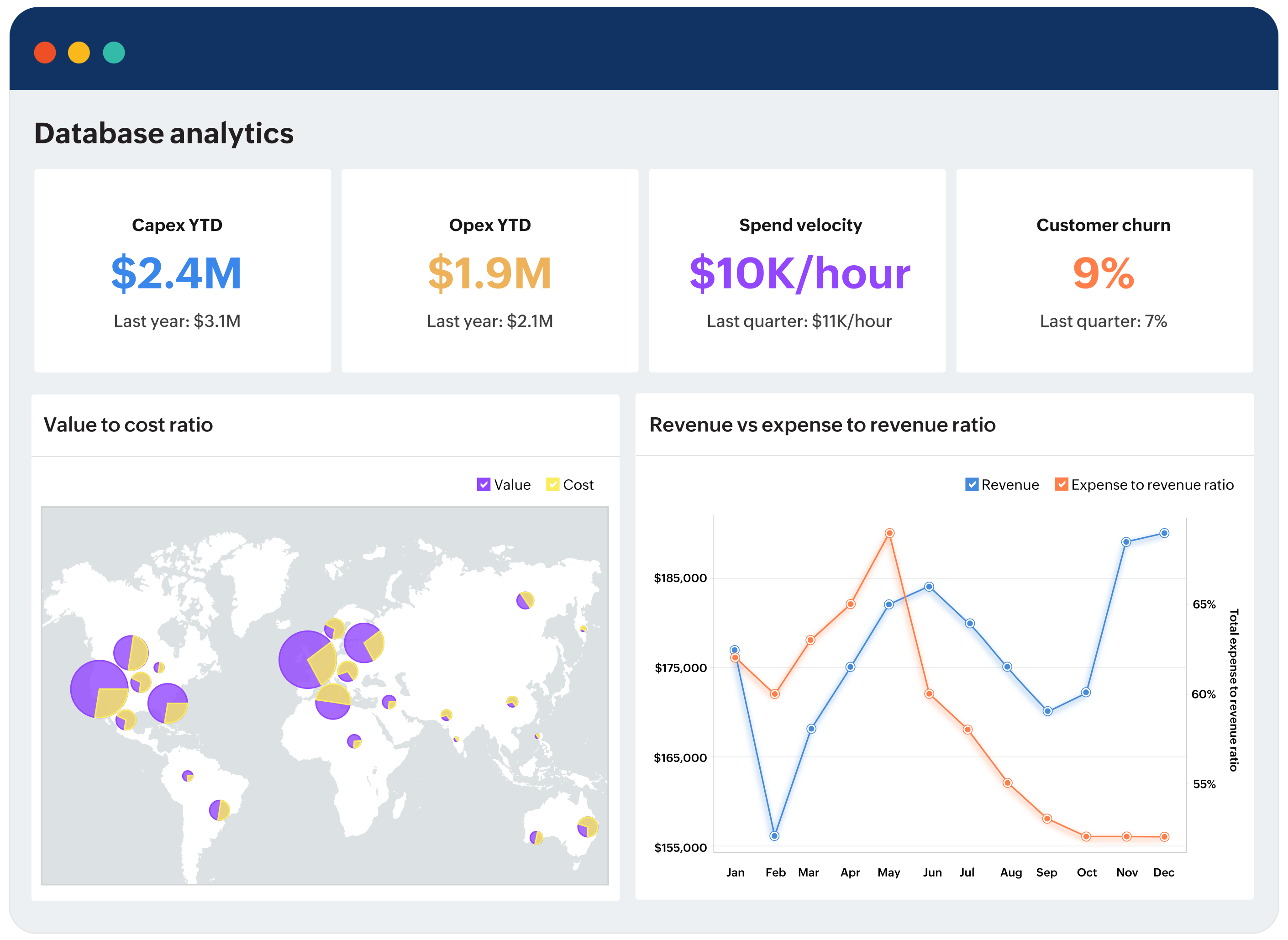Image resolution: width=1288 pixels, height=940 pixels.
Task: Click the pie bubble over central Africa
Action: point(354,741)
